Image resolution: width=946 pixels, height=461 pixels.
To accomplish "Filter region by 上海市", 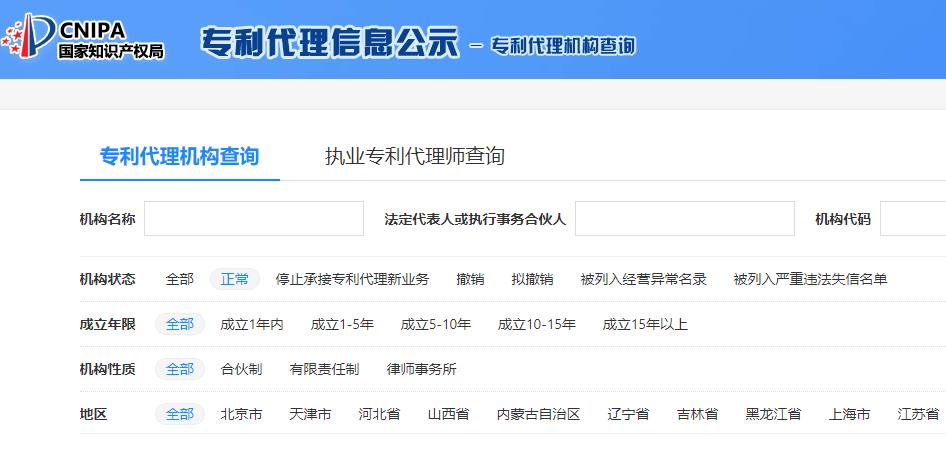I will [849, 415].
